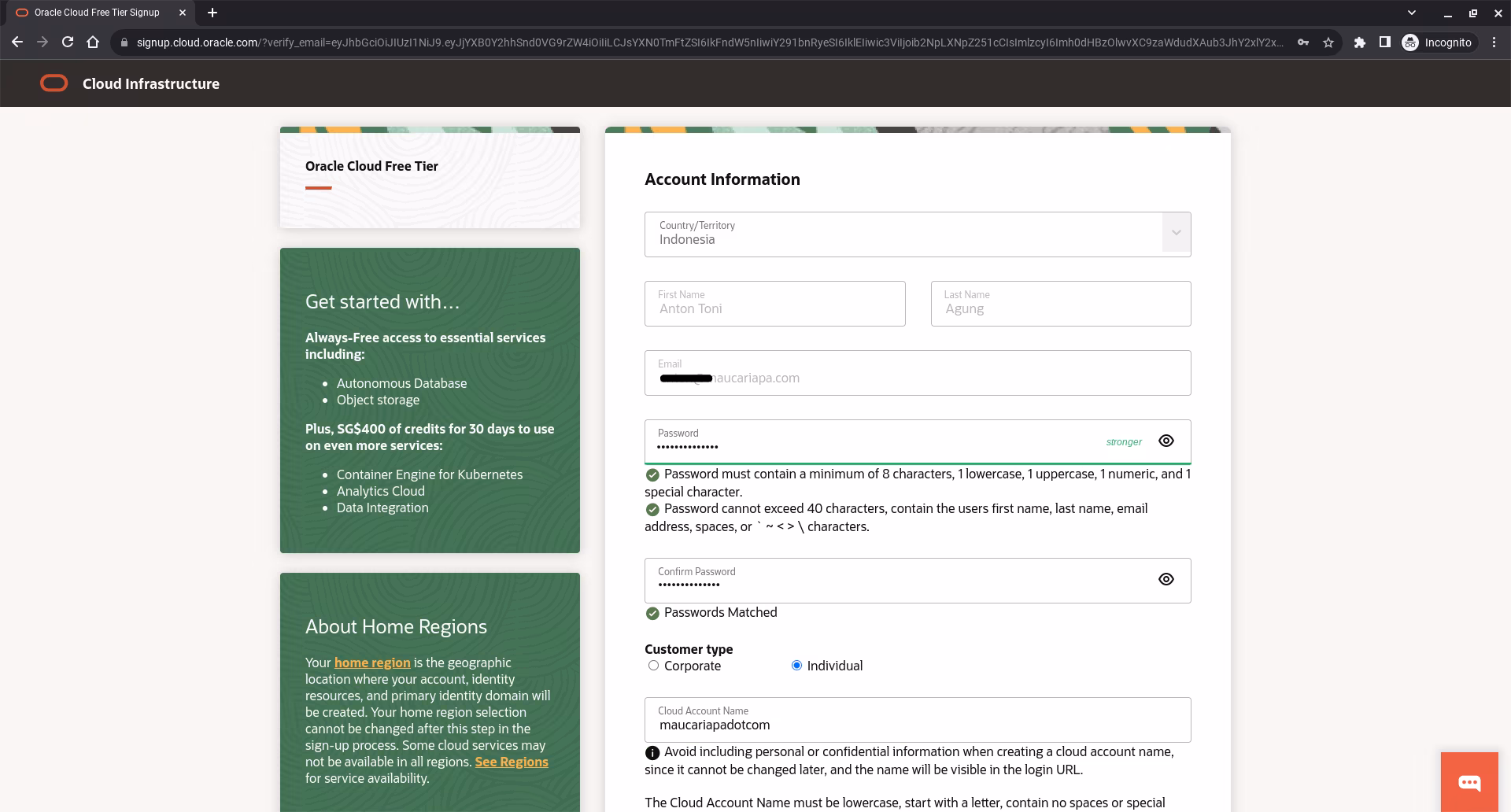Reload the Oracle signup page
1511x812 pixels.
click(68, 42)
